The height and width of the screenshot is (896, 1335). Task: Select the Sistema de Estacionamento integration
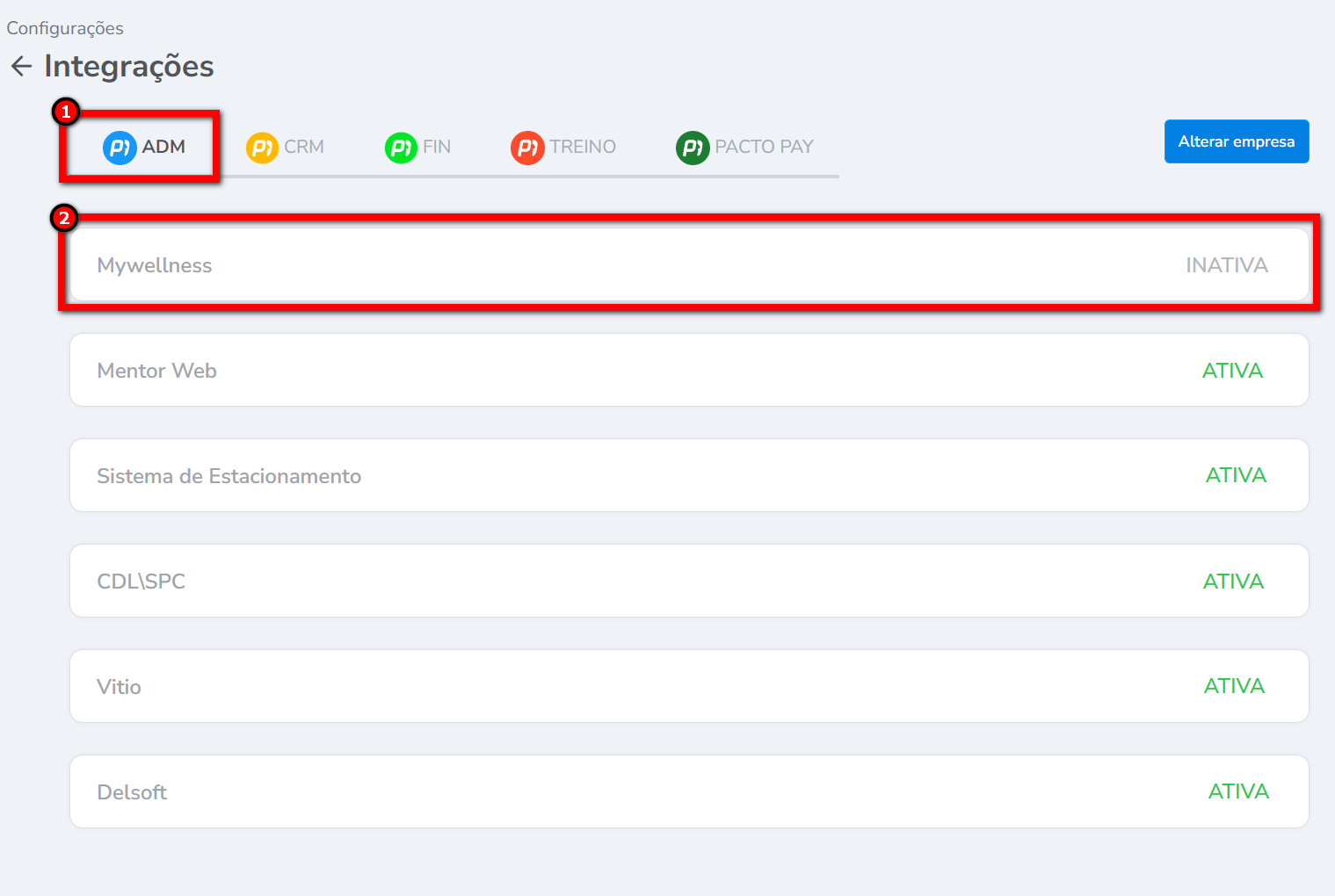tap(229, 476)
